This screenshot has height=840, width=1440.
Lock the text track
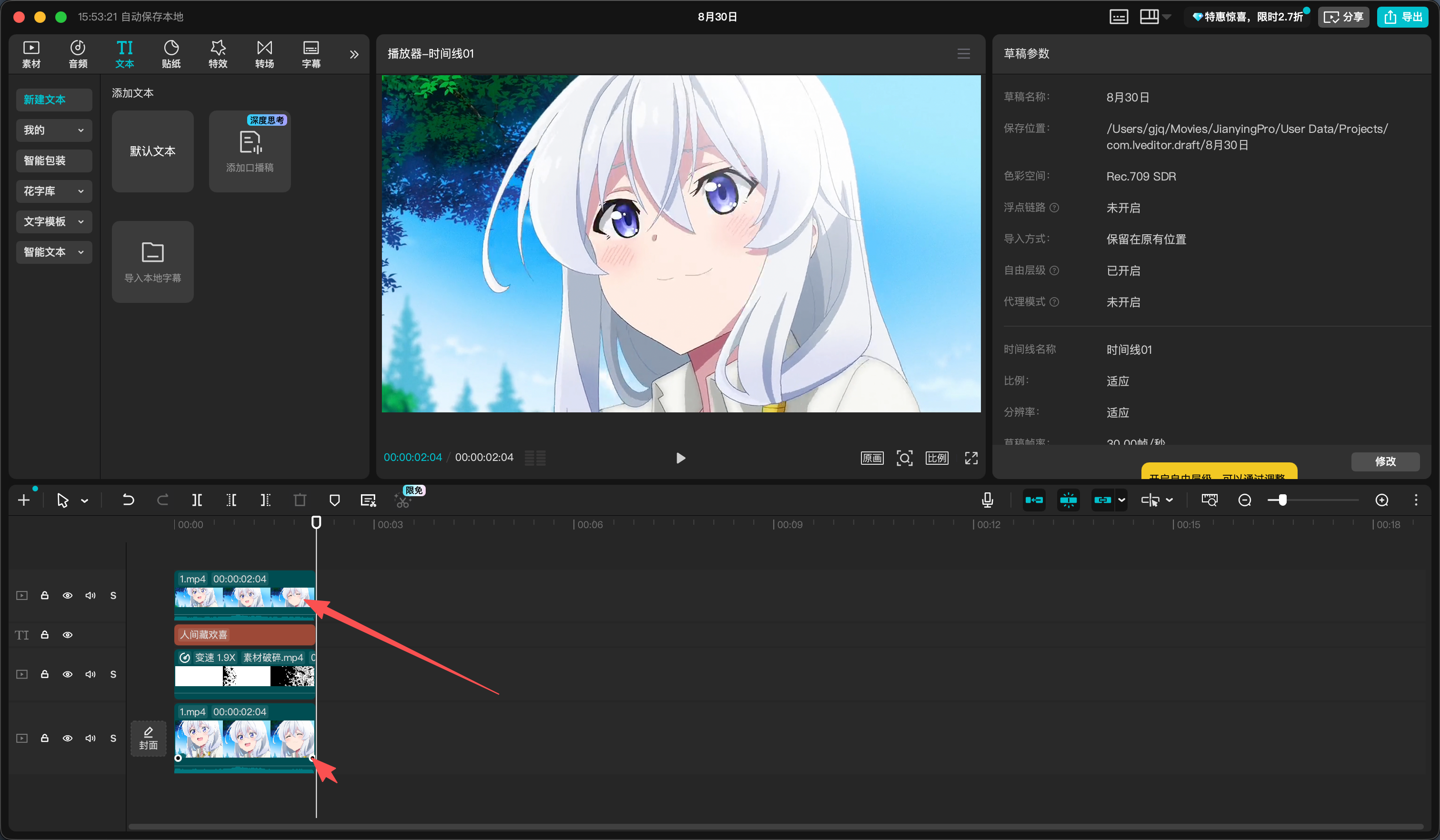tap(45, 635)
